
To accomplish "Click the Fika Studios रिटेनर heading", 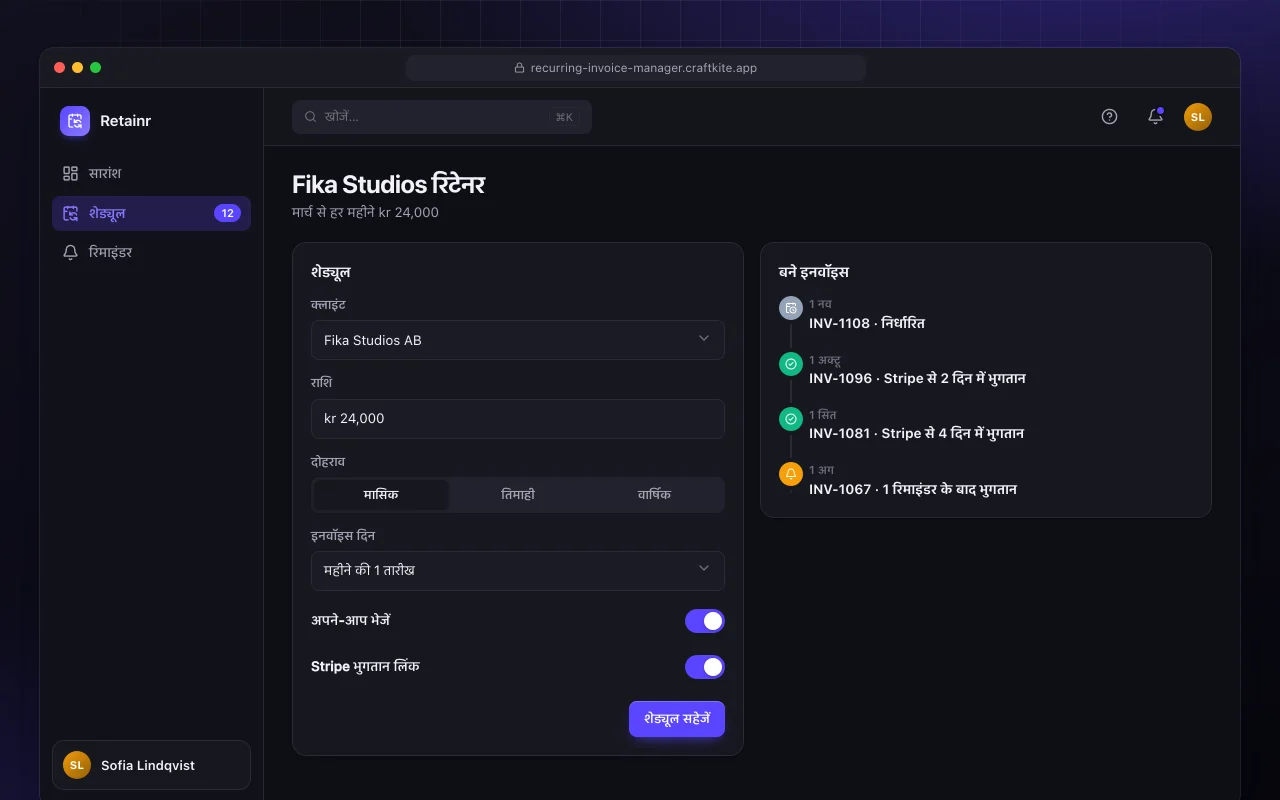I will click(x=389, y=185).
